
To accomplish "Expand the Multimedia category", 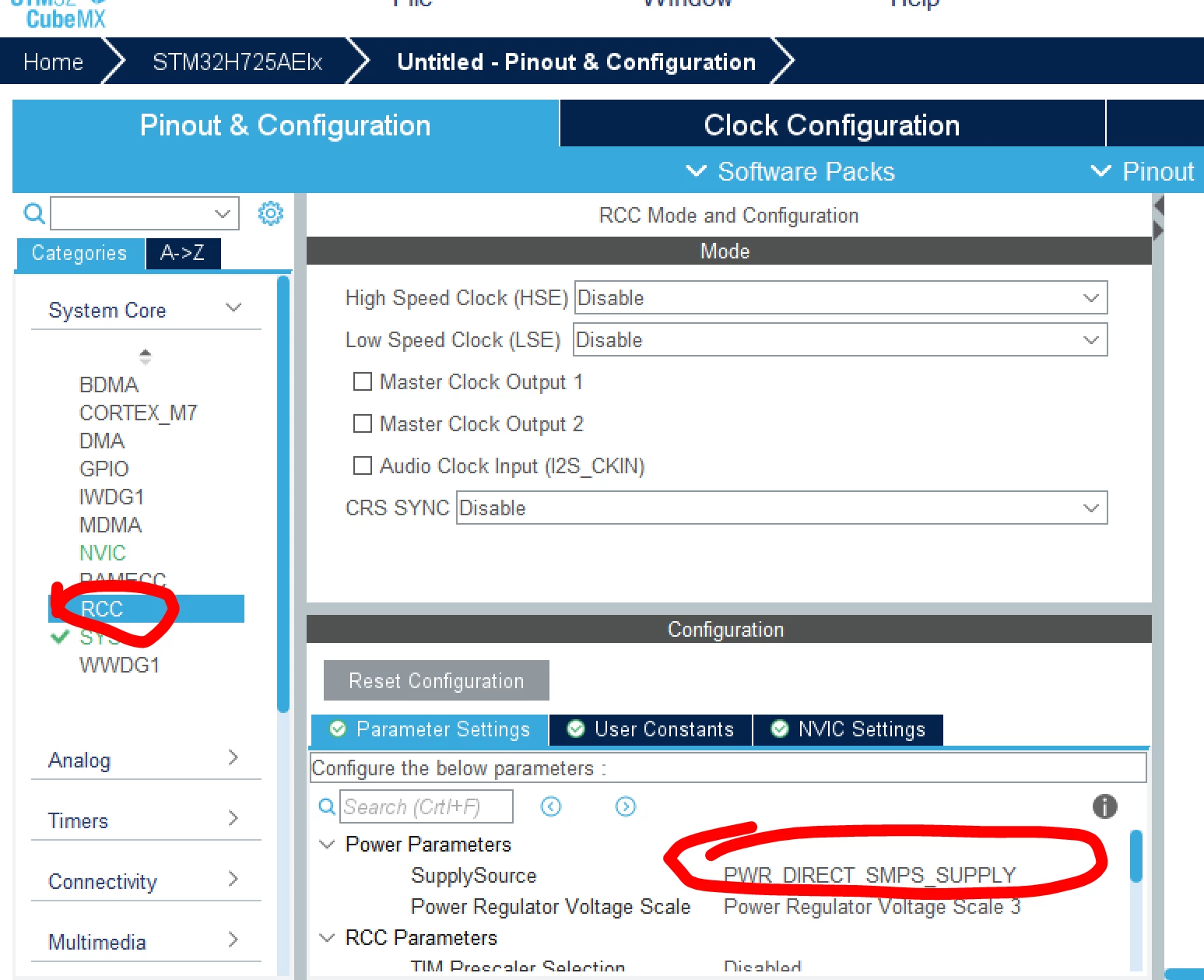I will (233, 940).
